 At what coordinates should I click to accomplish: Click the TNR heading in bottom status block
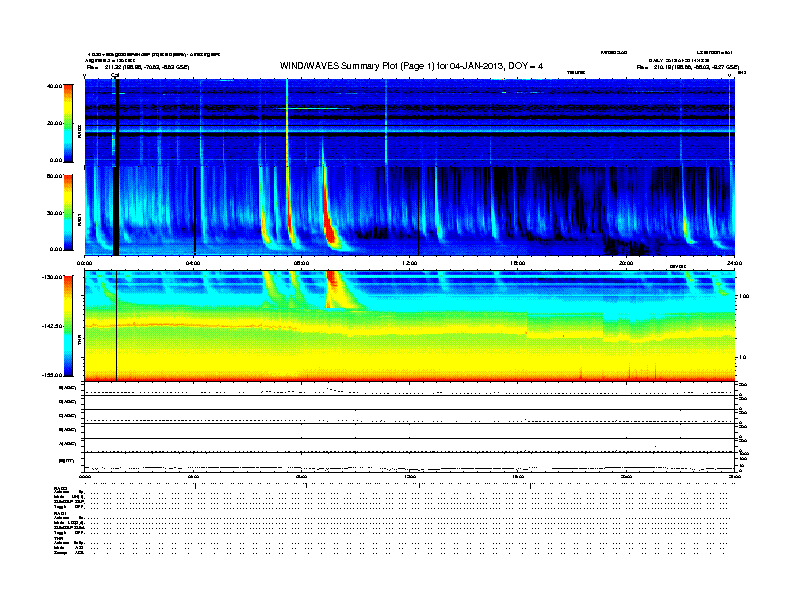58,538
